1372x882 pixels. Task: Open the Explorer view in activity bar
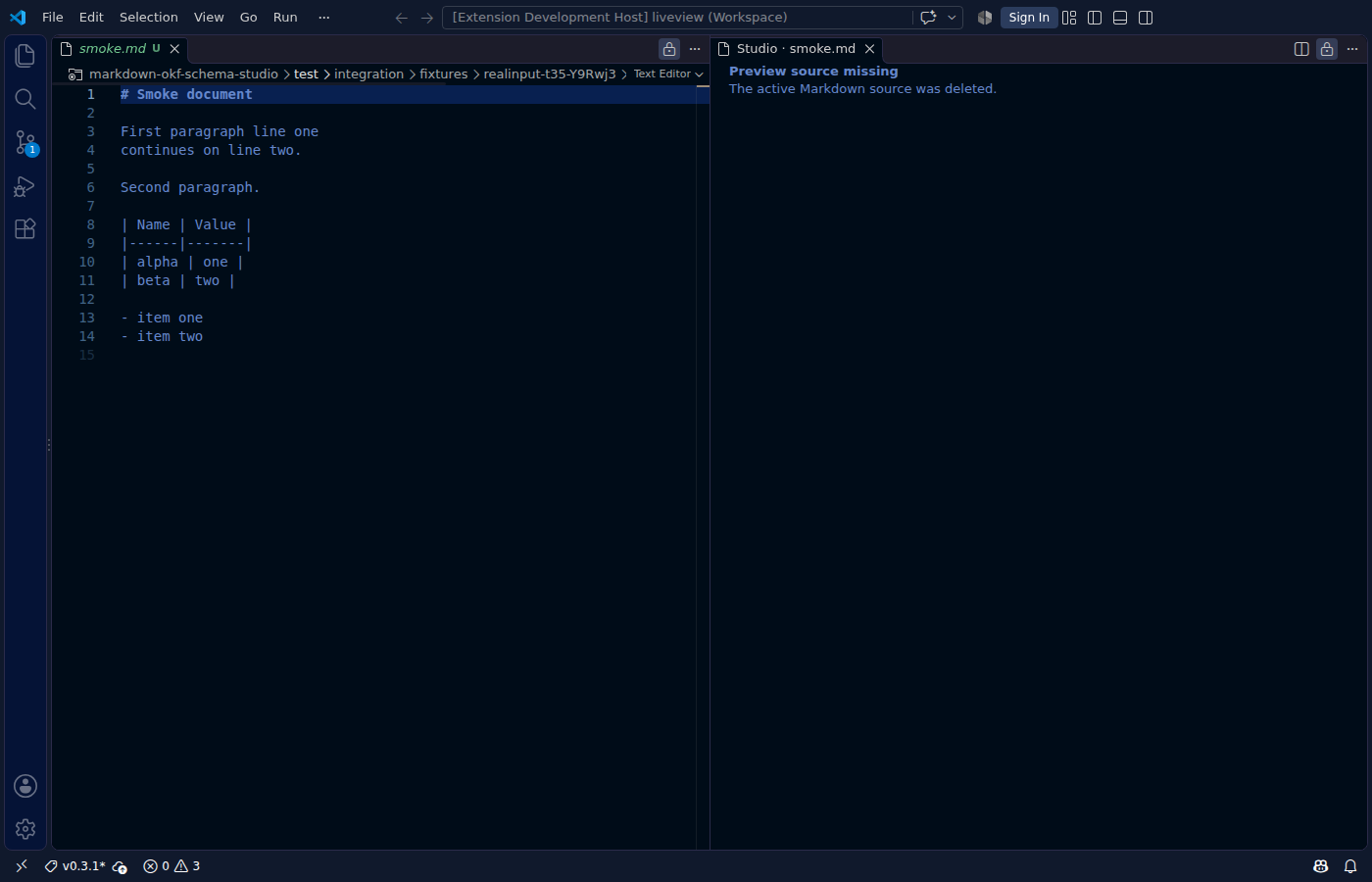tap(25, 56)
